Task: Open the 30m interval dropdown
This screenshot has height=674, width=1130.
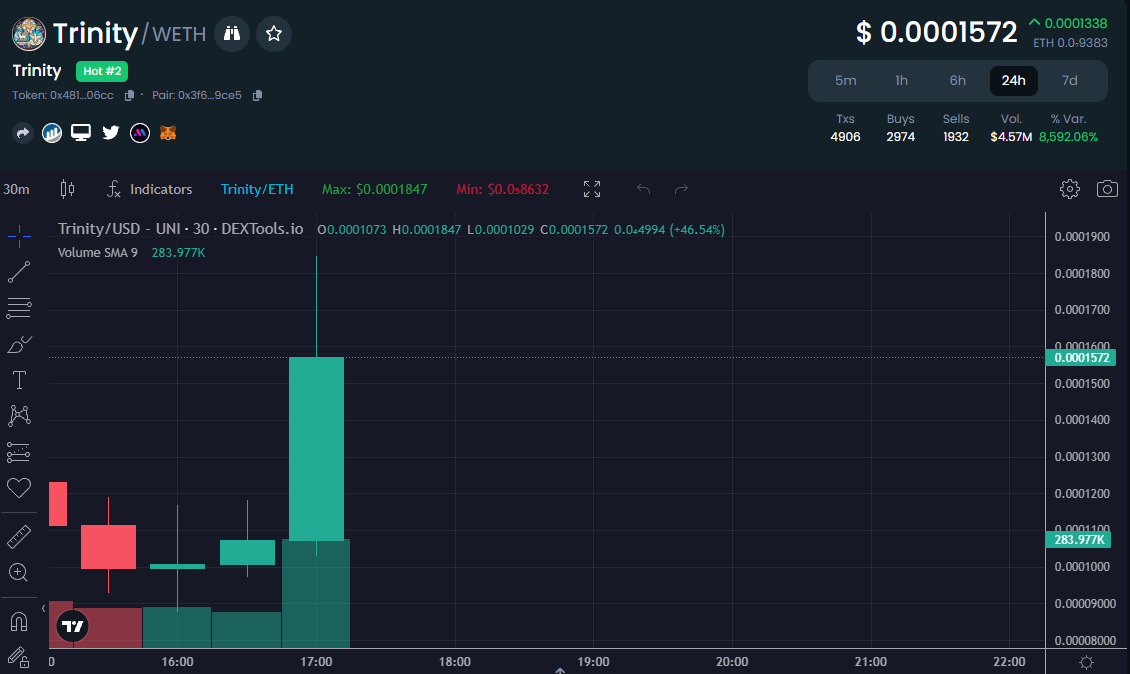Action: pyautogui.click(x=17, y=189)
